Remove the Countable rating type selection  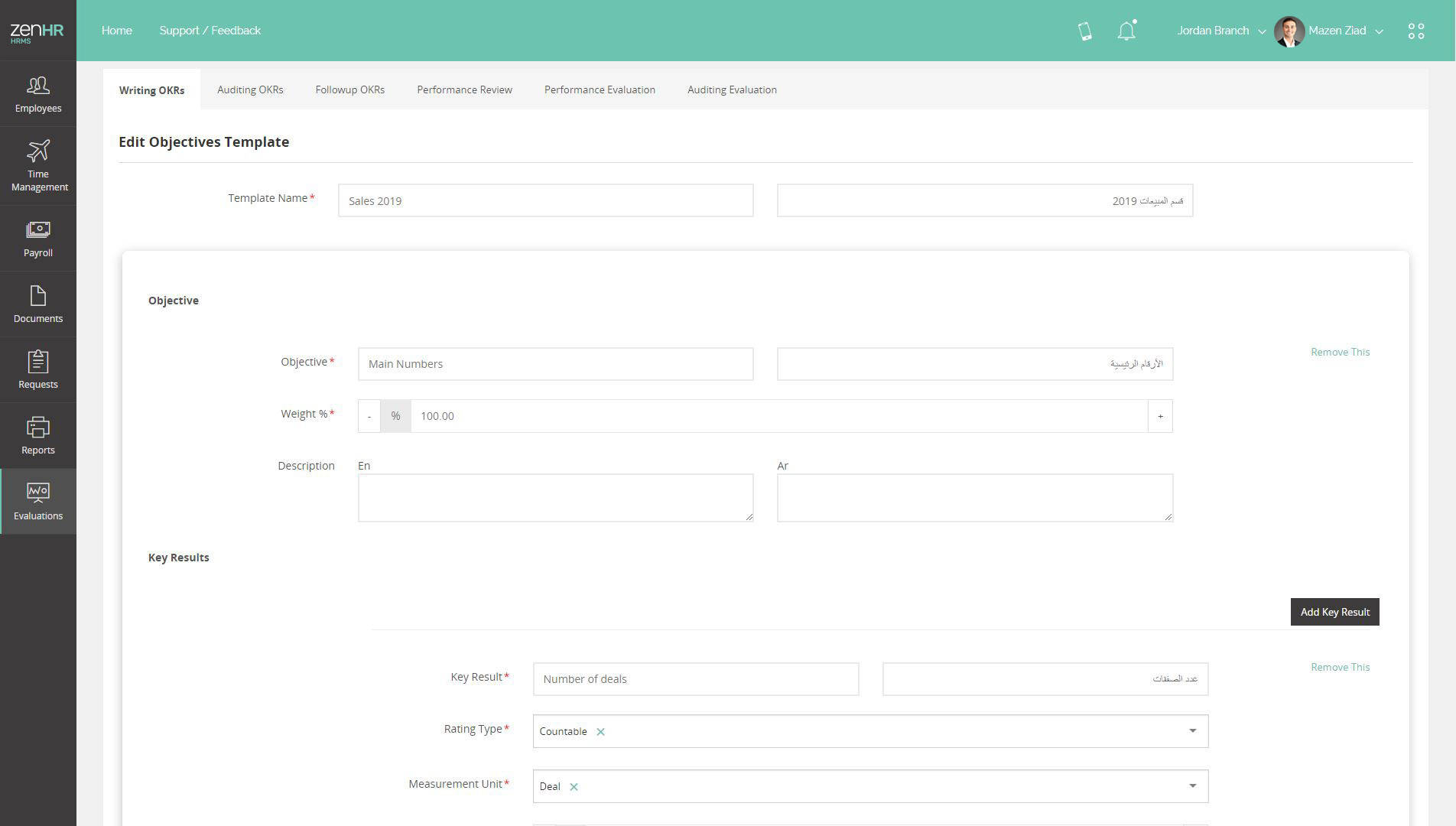(600, 732)
